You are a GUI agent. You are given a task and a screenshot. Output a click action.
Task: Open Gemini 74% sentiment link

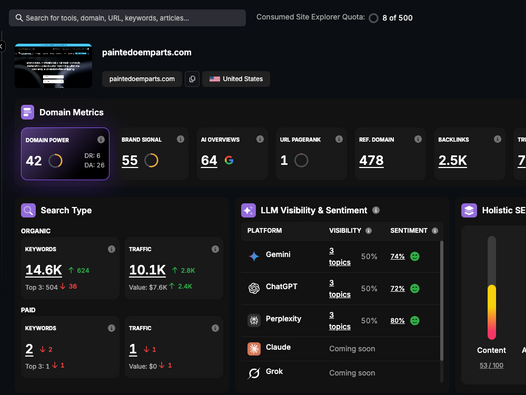[398, 257]
